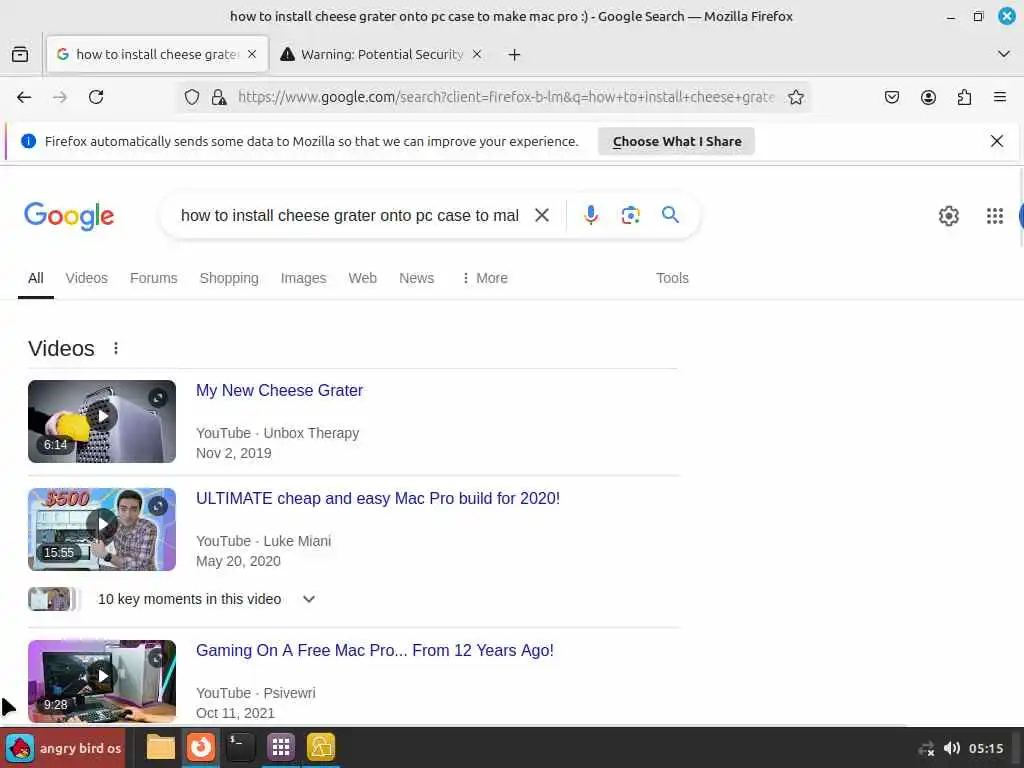Open the tracking protection shield icon

tap(191, 97)
